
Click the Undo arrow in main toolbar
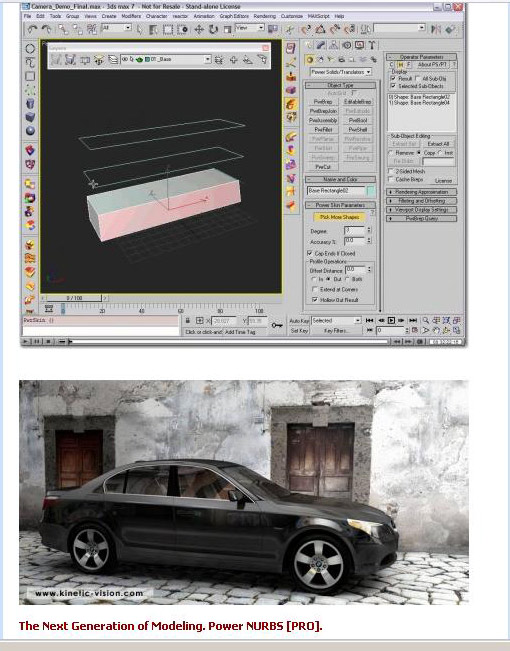point(32,29)
